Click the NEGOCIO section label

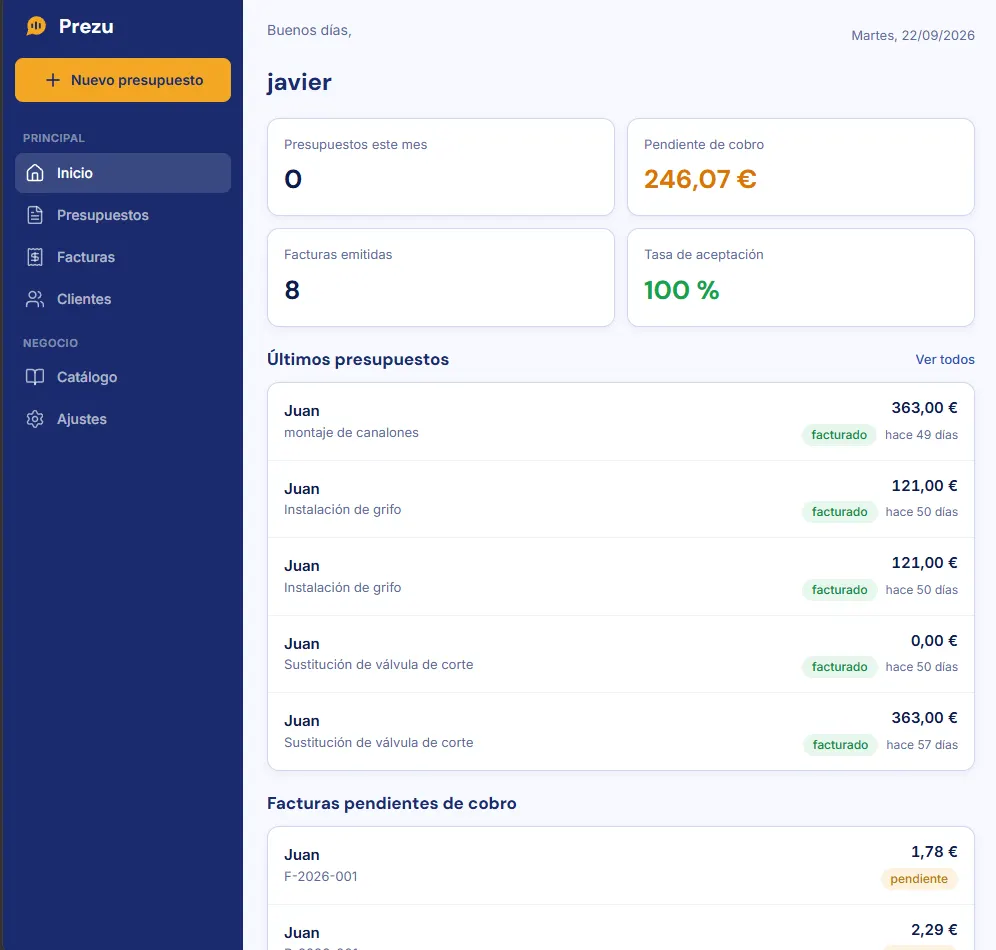(51, 343)
